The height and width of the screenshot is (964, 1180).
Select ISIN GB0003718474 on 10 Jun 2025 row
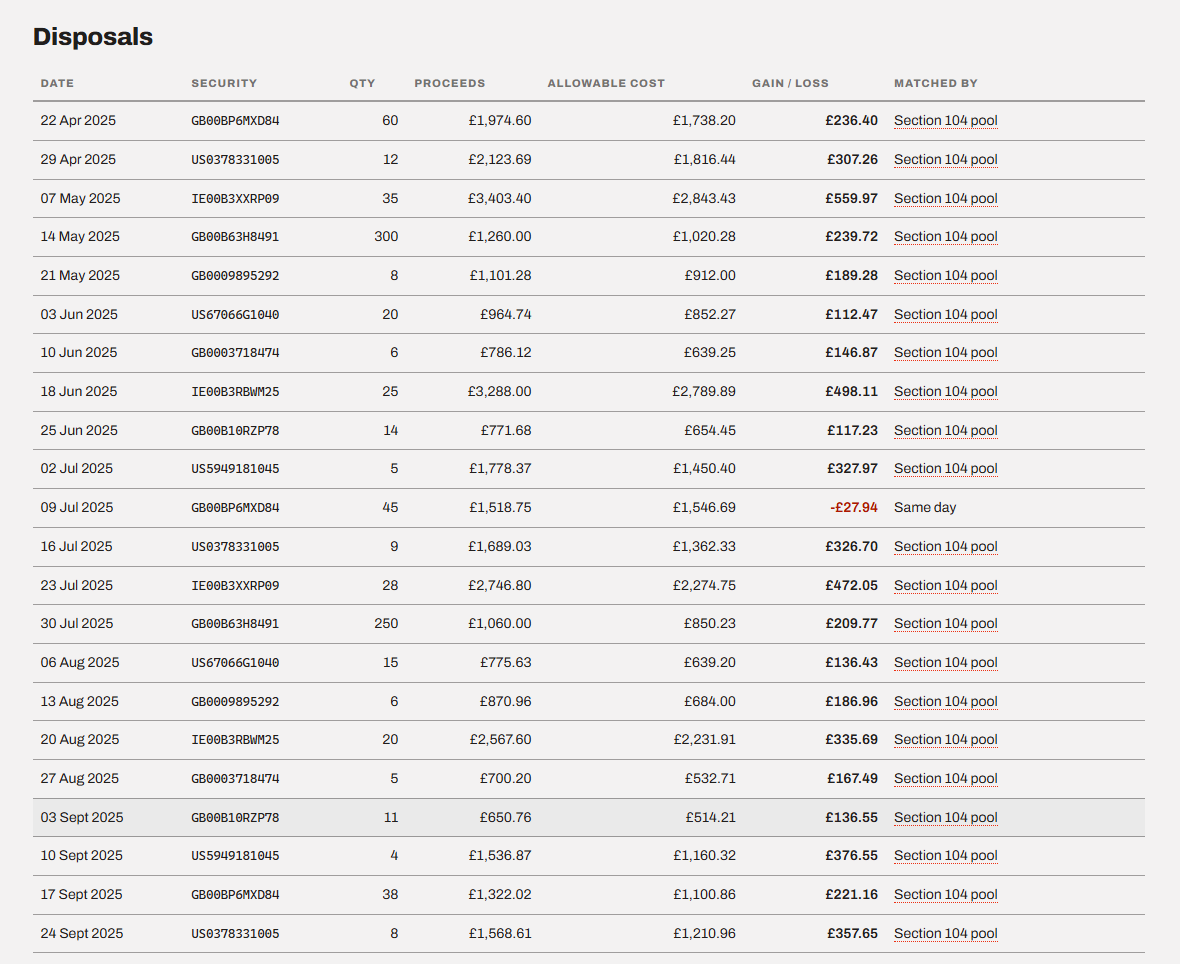pos(235,352)
